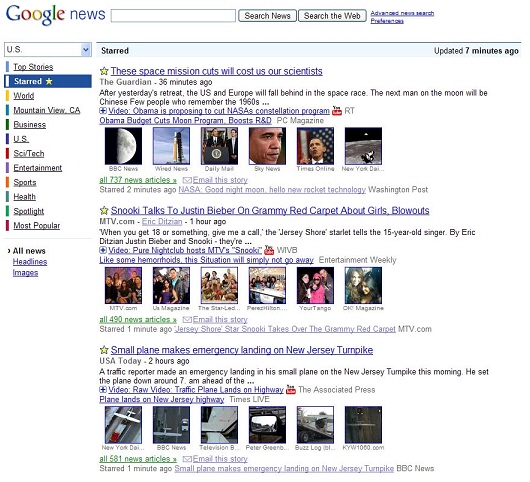Click PerezHilton thumbnail

(x=267, y=286)
